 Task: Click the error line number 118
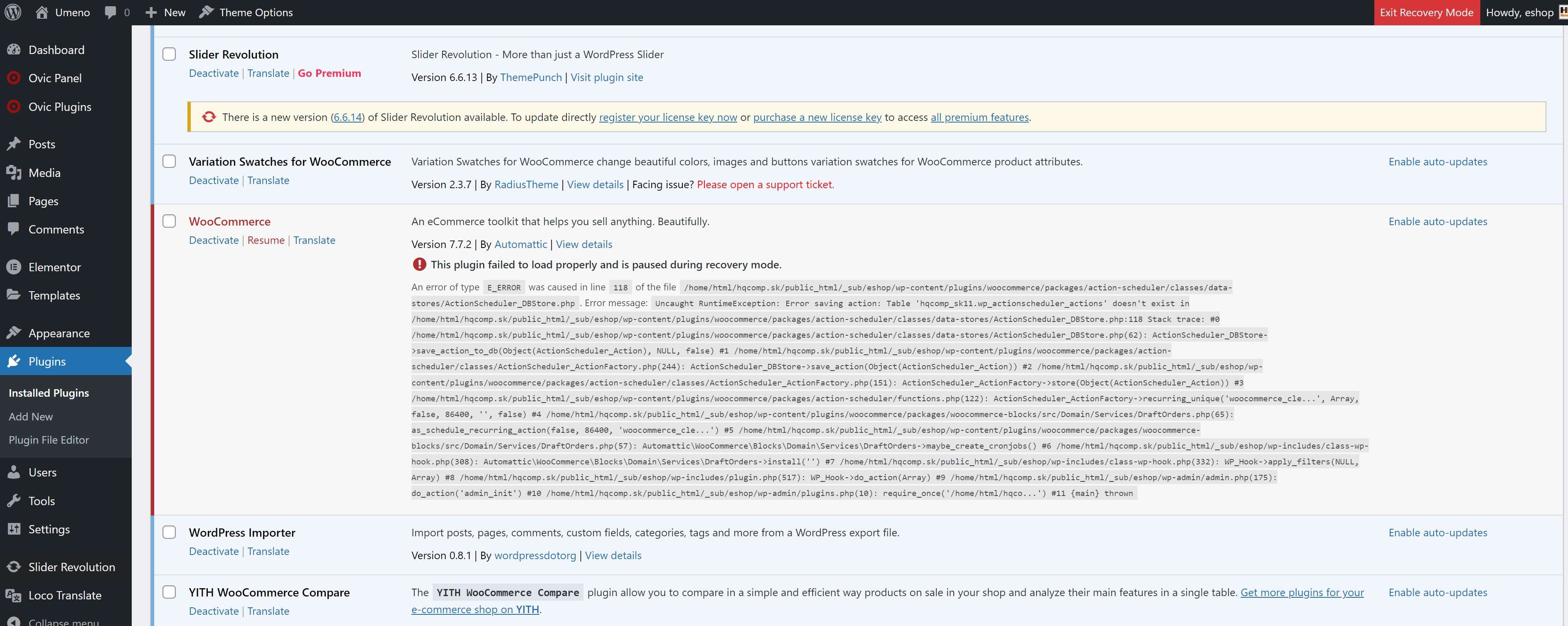pos(620,287)
